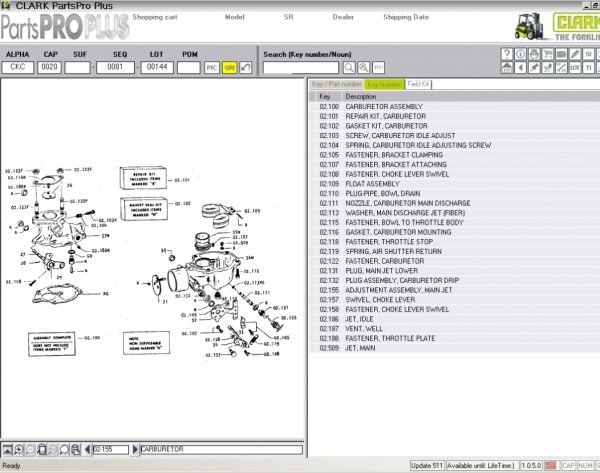Click the CARBURETOR description field

tap(221, 449)
